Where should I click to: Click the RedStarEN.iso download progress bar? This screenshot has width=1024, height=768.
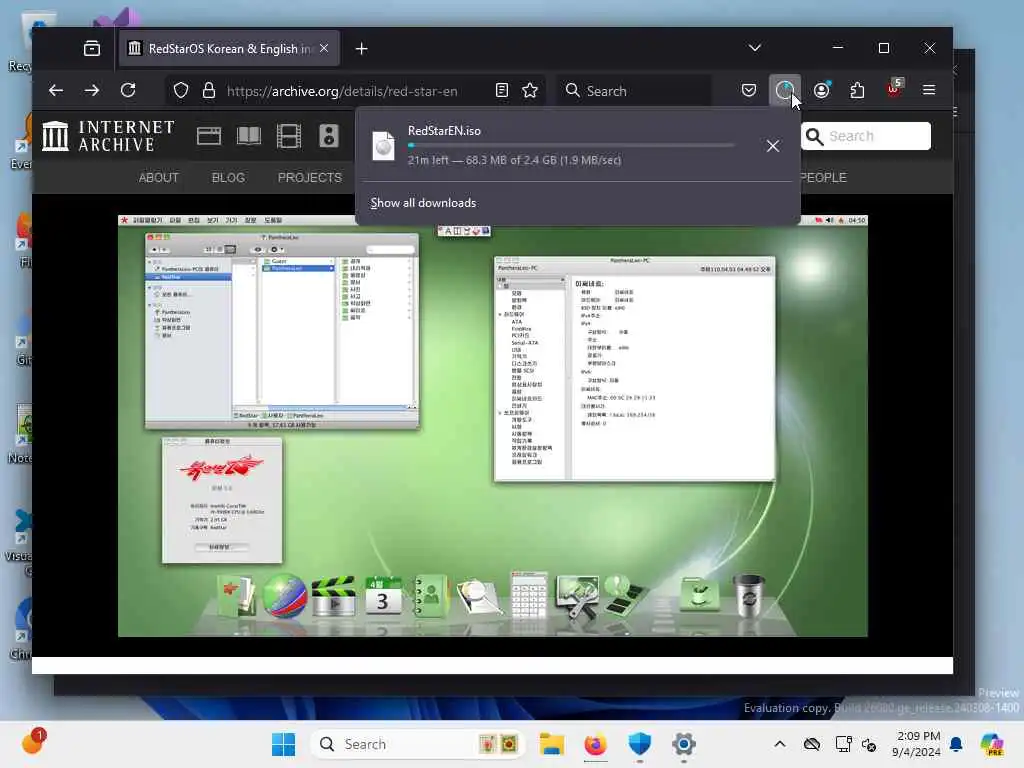571,146
